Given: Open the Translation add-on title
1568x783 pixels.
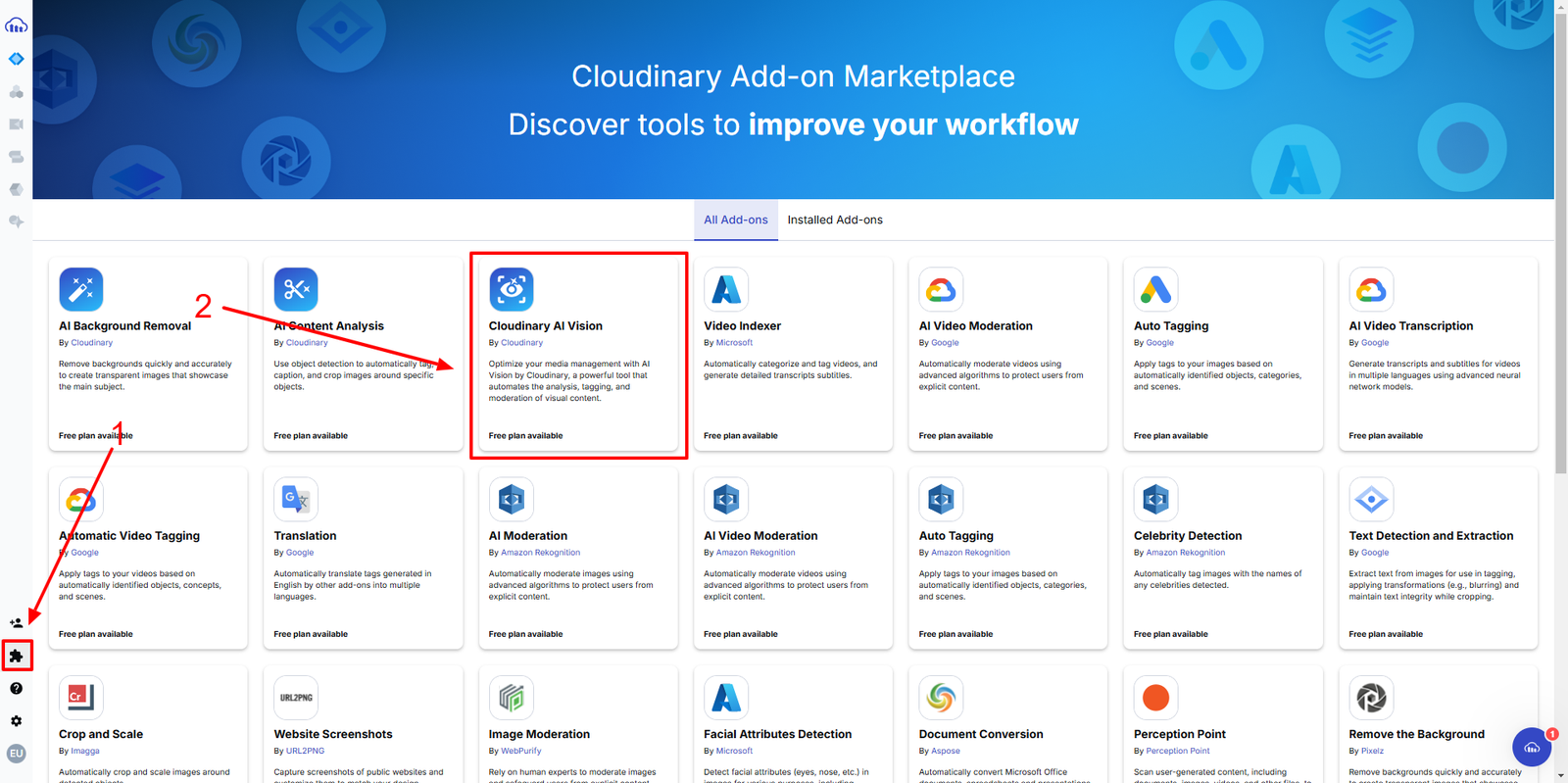Looking at the screenshot, I should 305,535.
